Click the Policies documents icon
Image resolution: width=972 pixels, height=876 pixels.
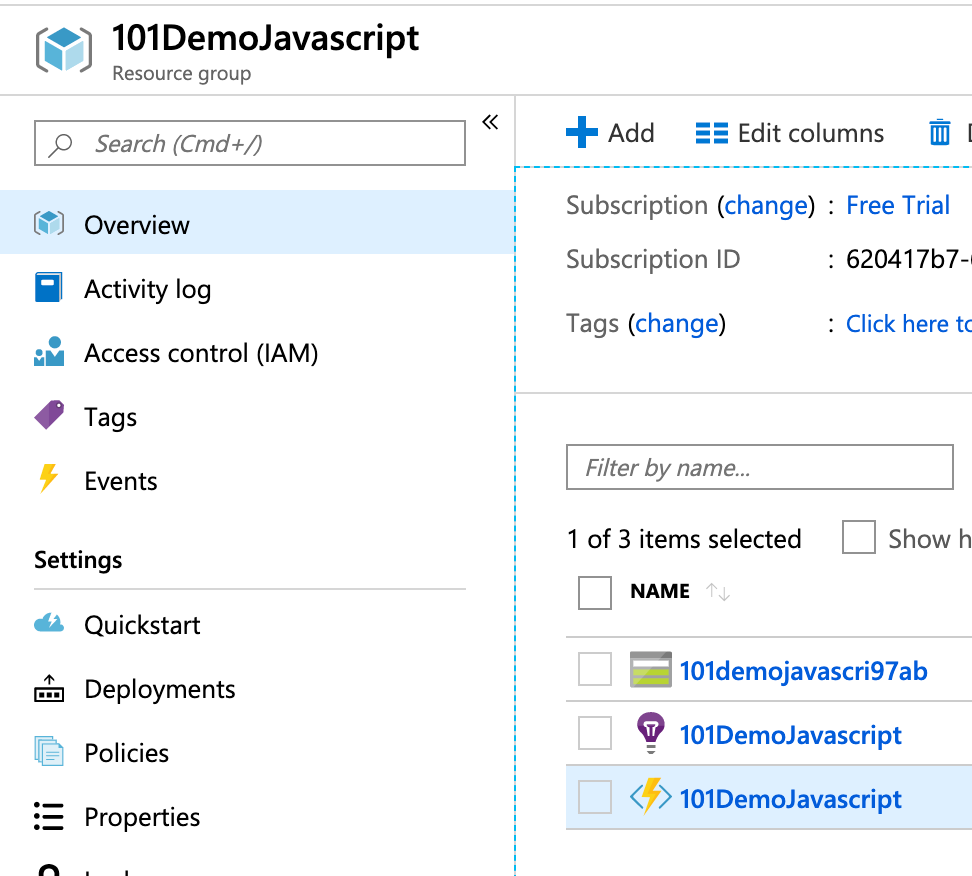coord(49,751)
